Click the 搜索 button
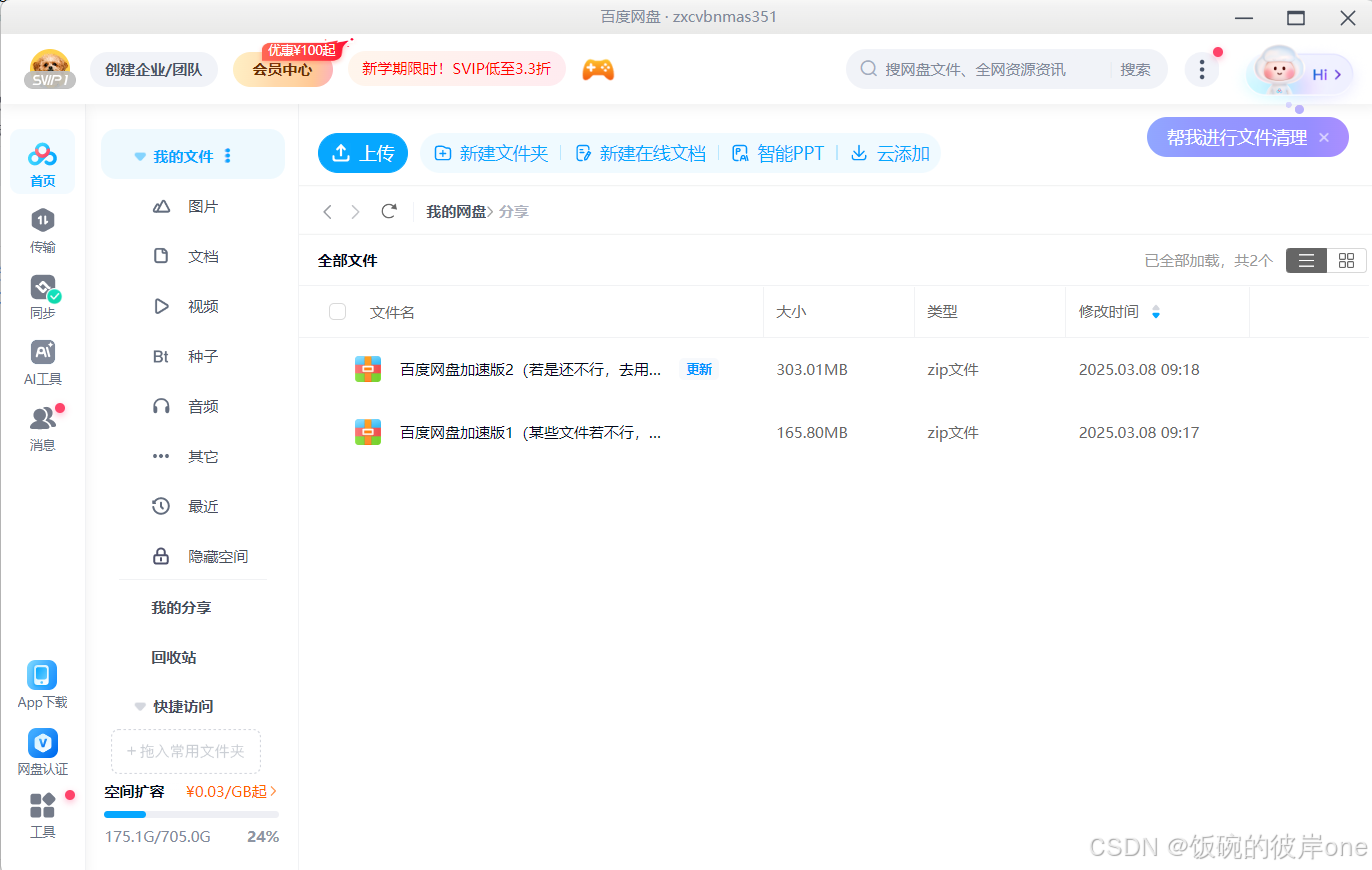 [x=1135, y=70]
